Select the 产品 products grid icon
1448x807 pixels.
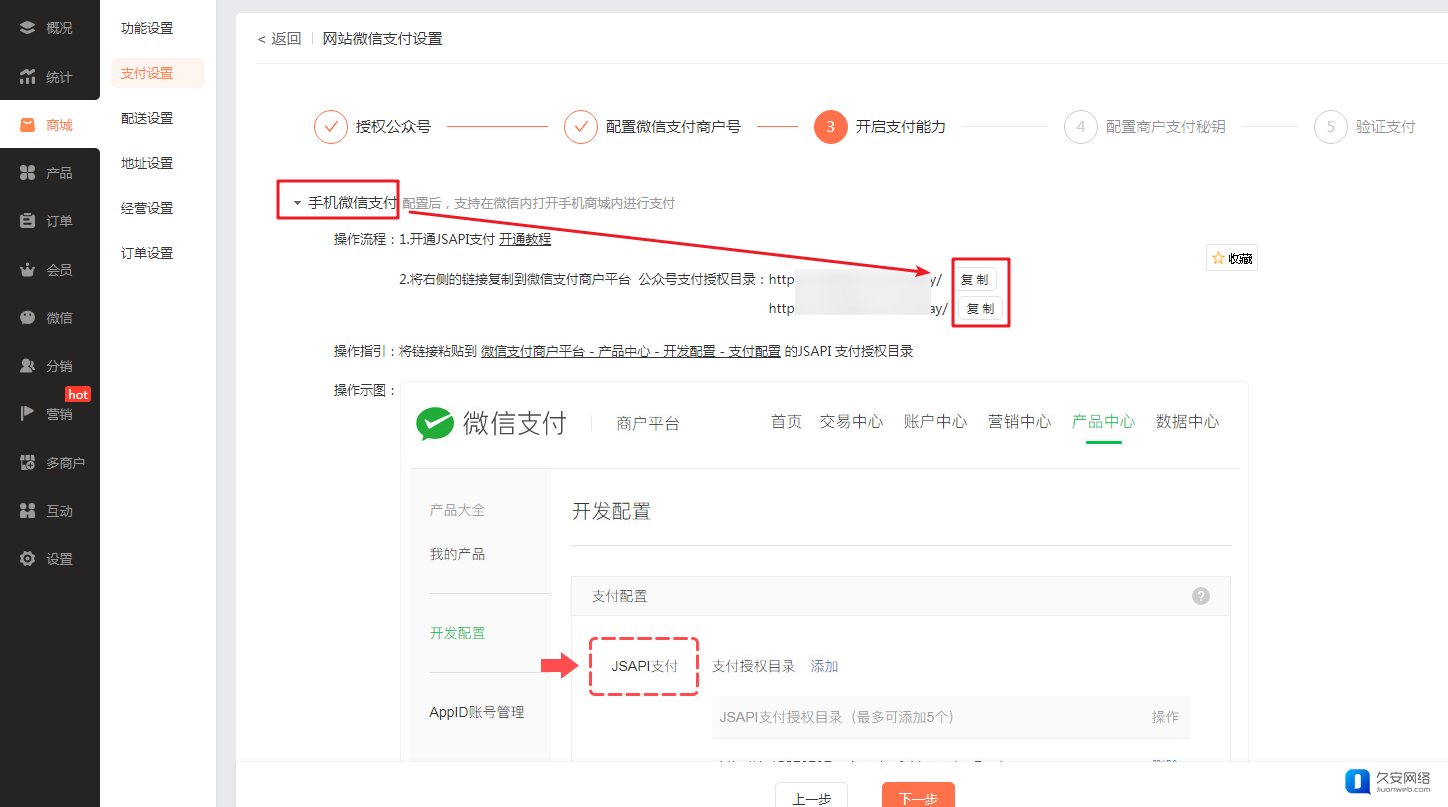[x=28, y=173]
